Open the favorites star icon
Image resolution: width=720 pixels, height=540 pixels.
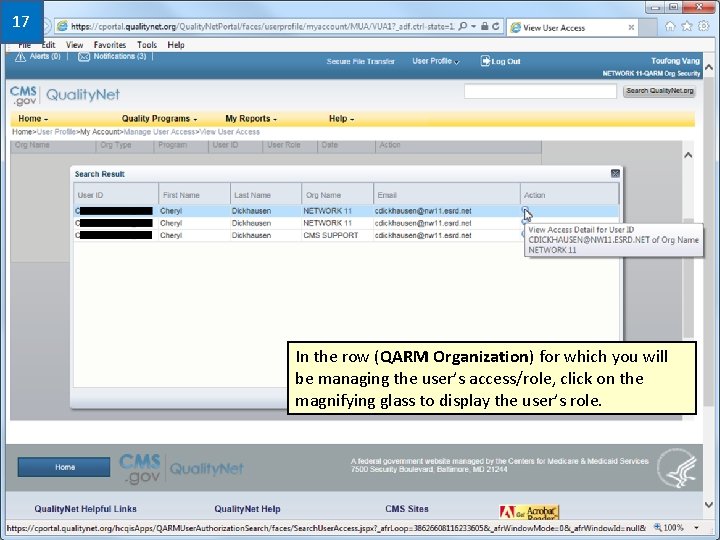click(686, 26)
